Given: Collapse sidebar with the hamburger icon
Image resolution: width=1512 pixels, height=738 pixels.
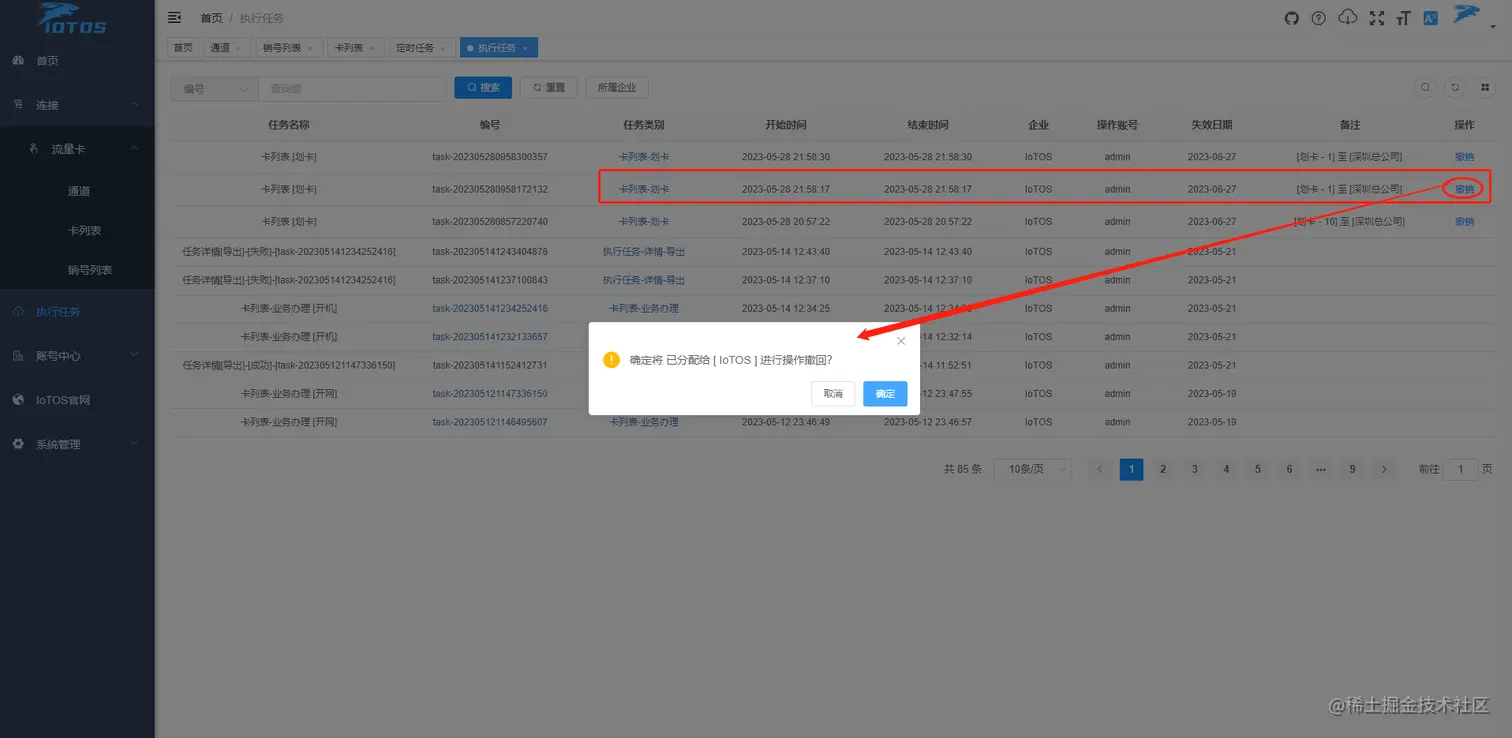Looking at the screenshot, I should coord(175,17).
